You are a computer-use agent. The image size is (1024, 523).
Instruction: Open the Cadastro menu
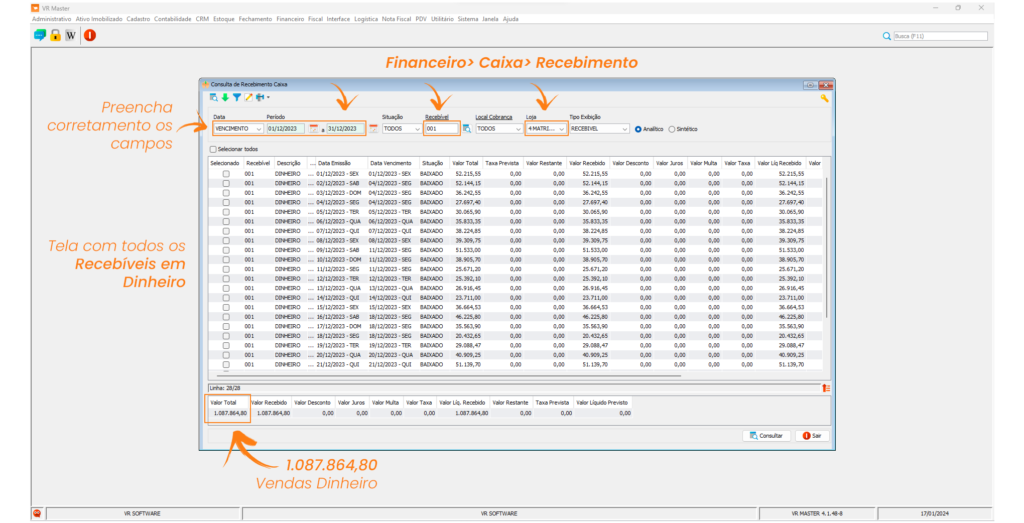[138, 19]
